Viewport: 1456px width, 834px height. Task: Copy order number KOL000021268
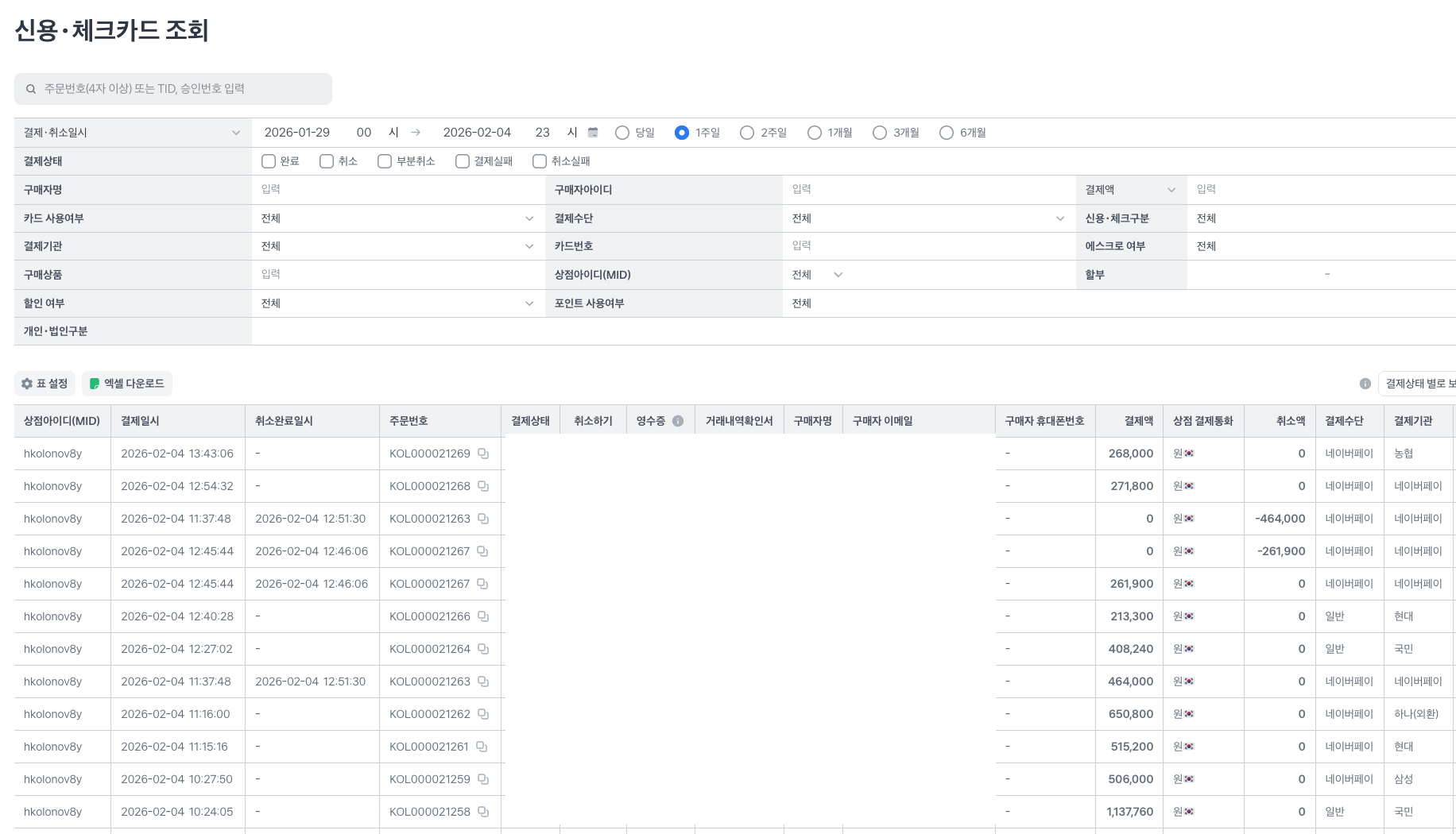pos(483,486)
